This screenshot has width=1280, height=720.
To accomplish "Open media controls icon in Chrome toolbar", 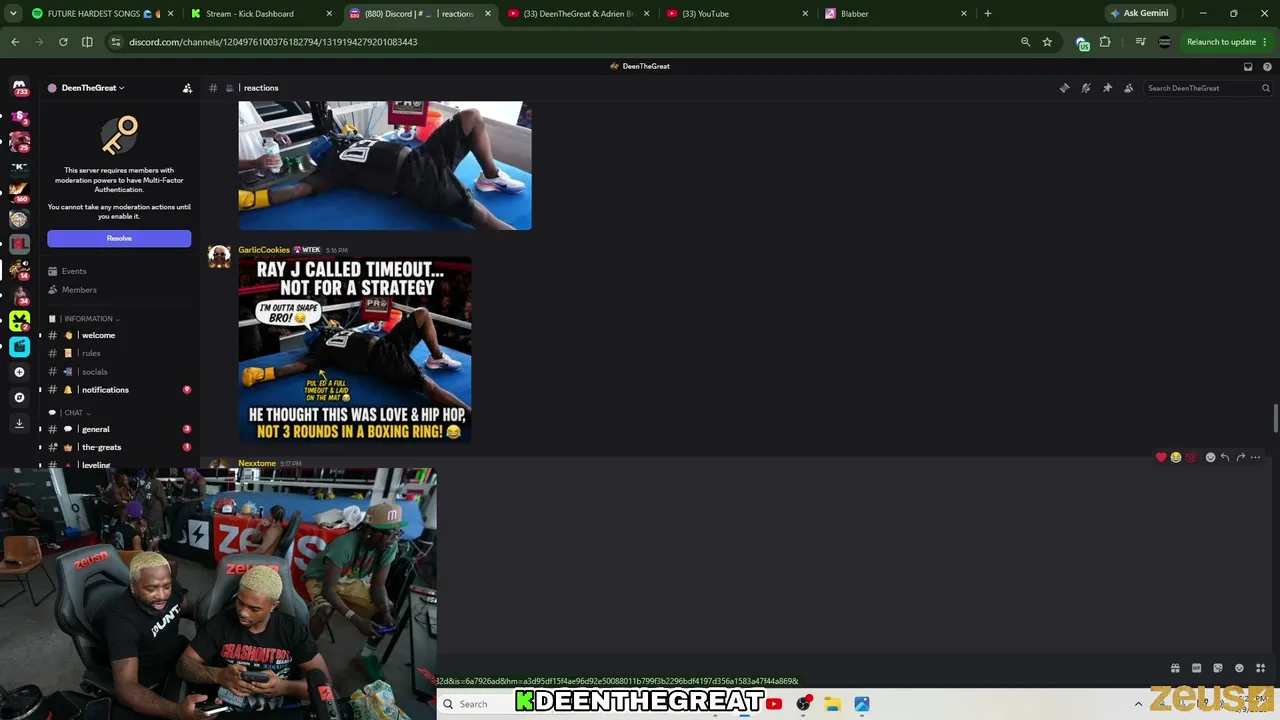I will (x=1140, y=42).
